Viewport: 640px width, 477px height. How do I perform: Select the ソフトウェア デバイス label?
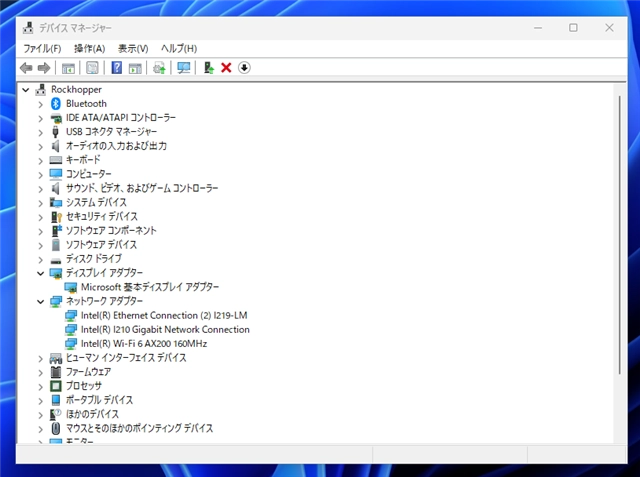tap(101, 245)
